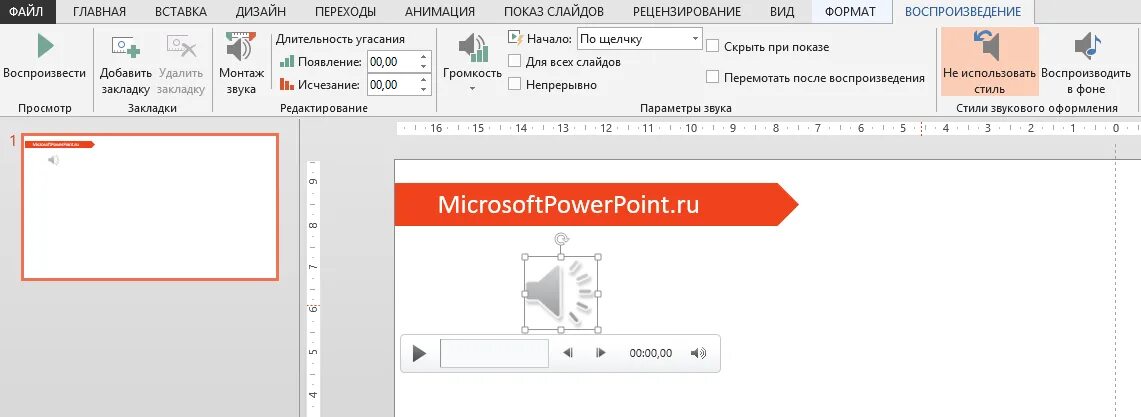This screenshot has height=417, width=1141.
Task: Open the Начало dropdown set to По щелчку
Action: click(x=639, y=39)
